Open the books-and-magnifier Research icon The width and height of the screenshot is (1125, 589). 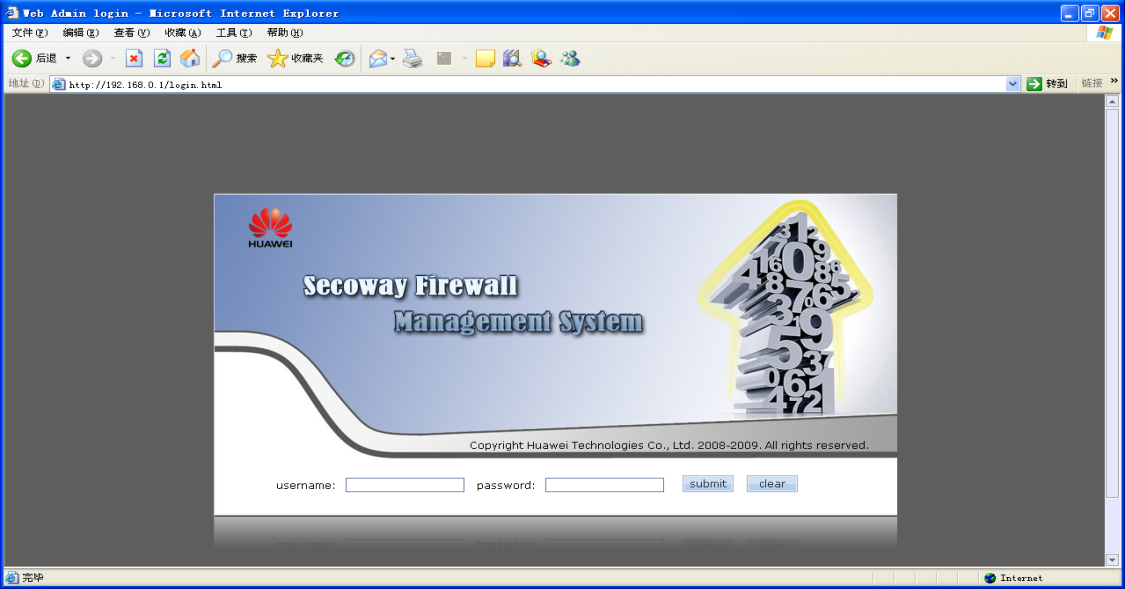(x=512, y=58)
